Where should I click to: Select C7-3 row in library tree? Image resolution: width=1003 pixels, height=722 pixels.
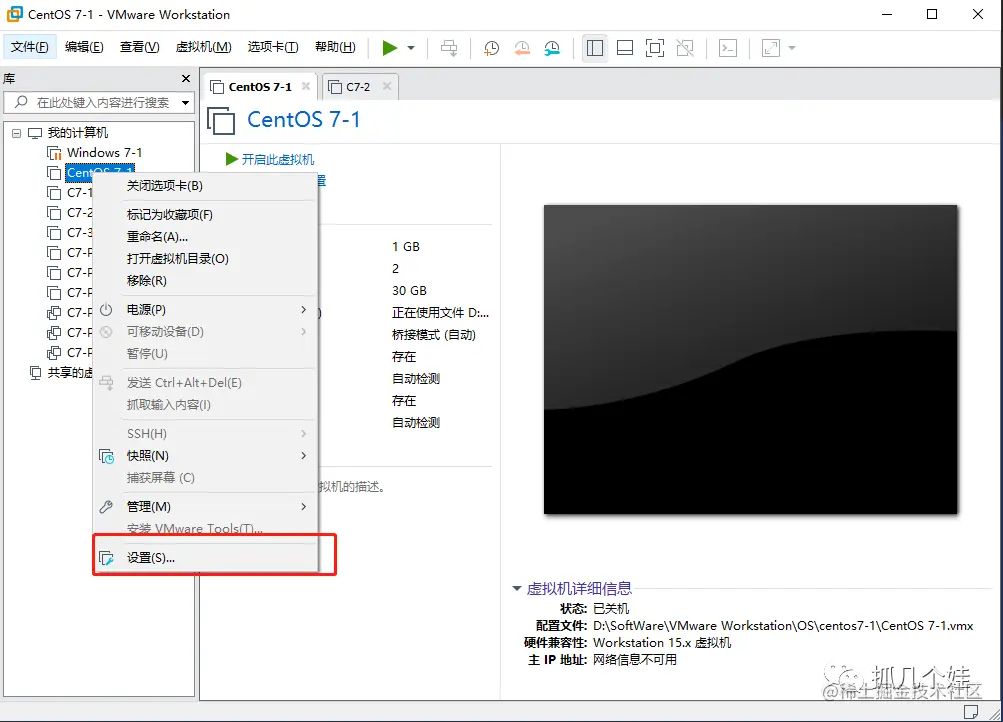(79, 232)
